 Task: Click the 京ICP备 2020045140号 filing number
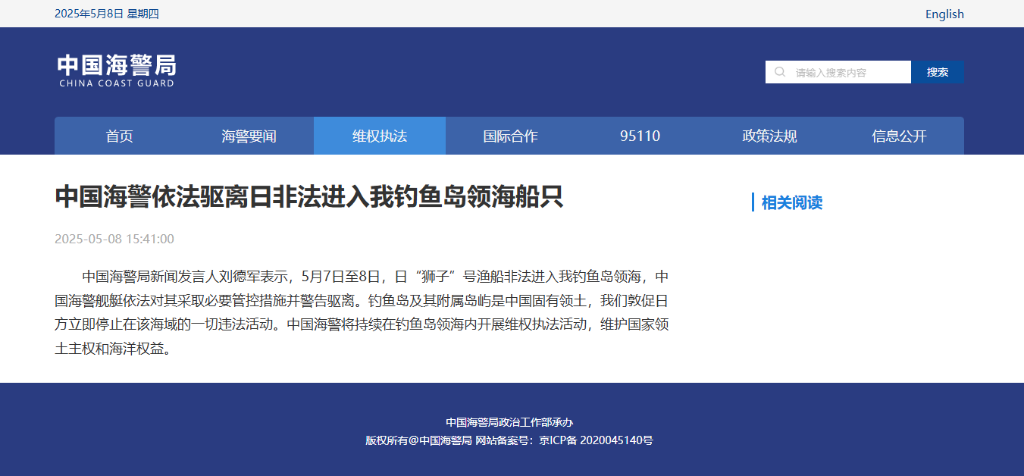pyautogui.click(x=596, y=441)
